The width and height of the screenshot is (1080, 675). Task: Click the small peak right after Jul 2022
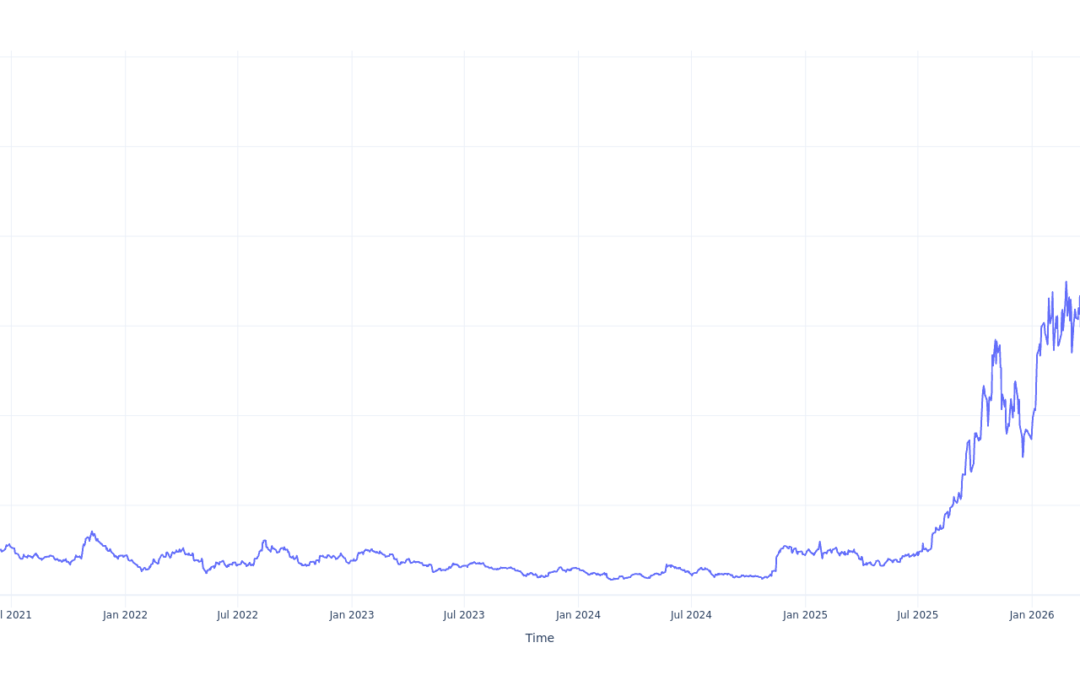point(264,541)
